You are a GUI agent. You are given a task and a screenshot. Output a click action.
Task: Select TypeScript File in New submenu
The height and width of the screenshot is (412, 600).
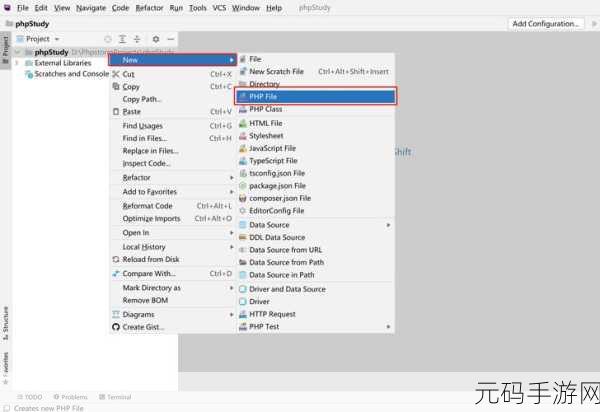[x=316, y=161]
